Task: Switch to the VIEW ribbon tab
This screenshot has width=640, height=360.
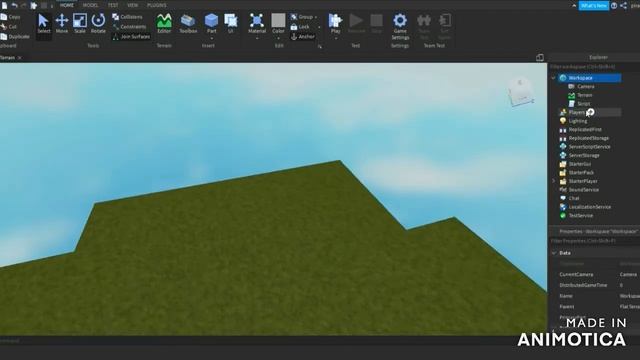Action: click(133, 5)
